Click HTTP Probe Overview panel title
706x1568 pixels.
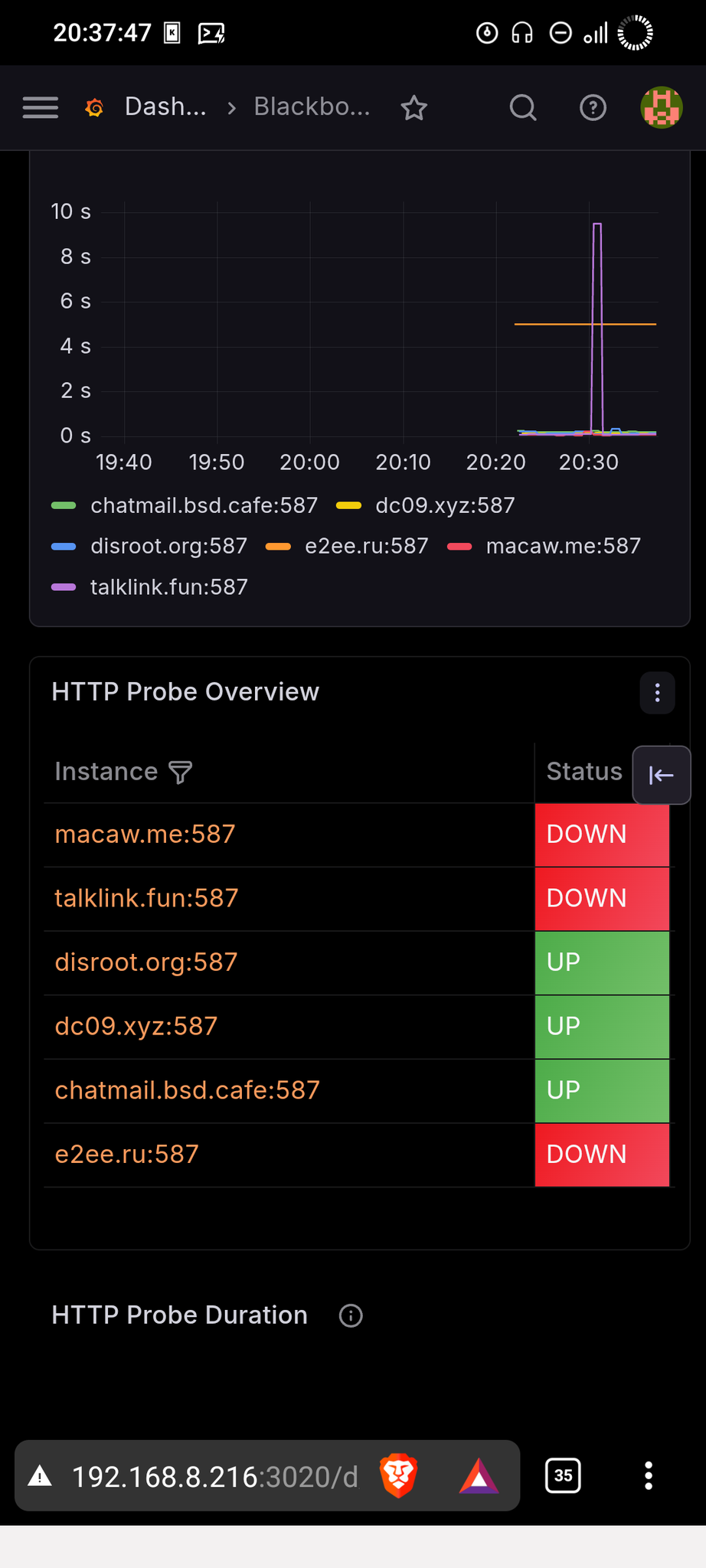[185, 692]
